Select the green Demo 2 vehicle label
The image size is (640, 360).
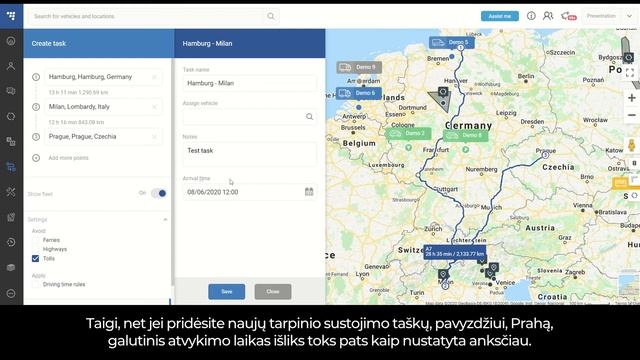tap(408, 133)
